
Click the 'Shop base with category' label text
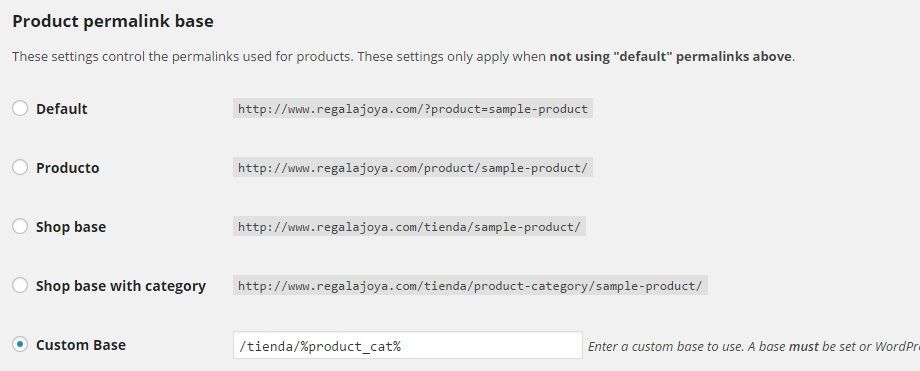pyautogui.click(x=121, y=286)
